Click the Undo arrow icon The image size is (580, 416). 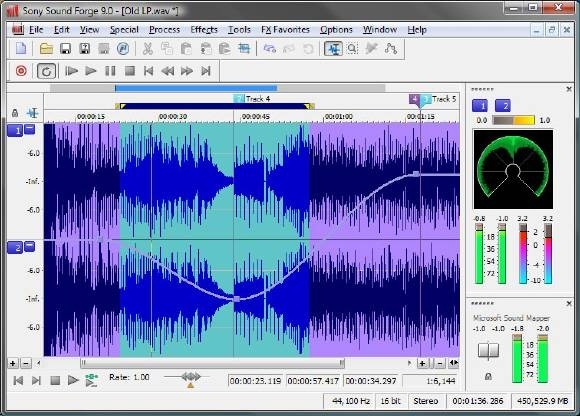coord(270,49)
